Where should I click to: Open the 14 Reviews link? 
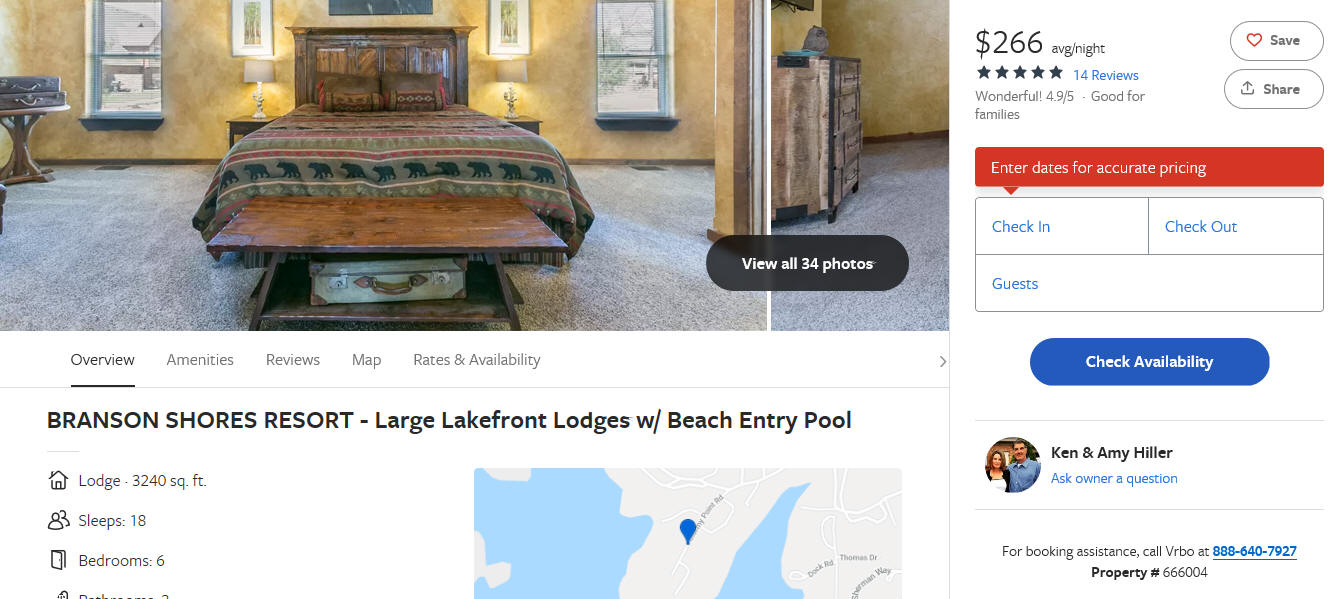click(1106, 75)
